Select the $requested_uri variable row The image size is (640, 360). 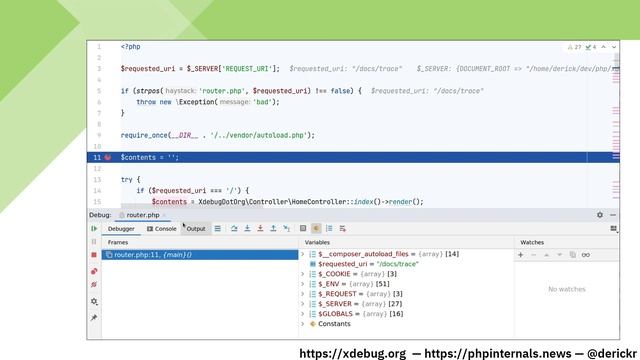(x=406, y=264)
